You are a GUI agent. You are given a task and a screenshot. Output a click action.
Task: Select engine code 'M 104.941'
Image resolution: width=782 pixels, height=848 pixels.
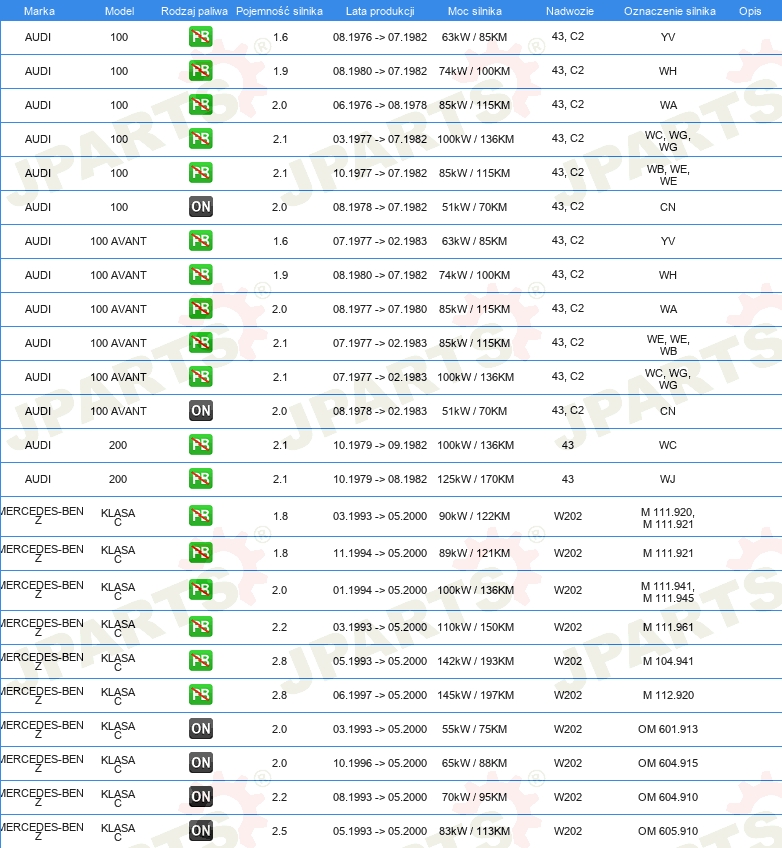pyautogui.click(x=668, y=661)
